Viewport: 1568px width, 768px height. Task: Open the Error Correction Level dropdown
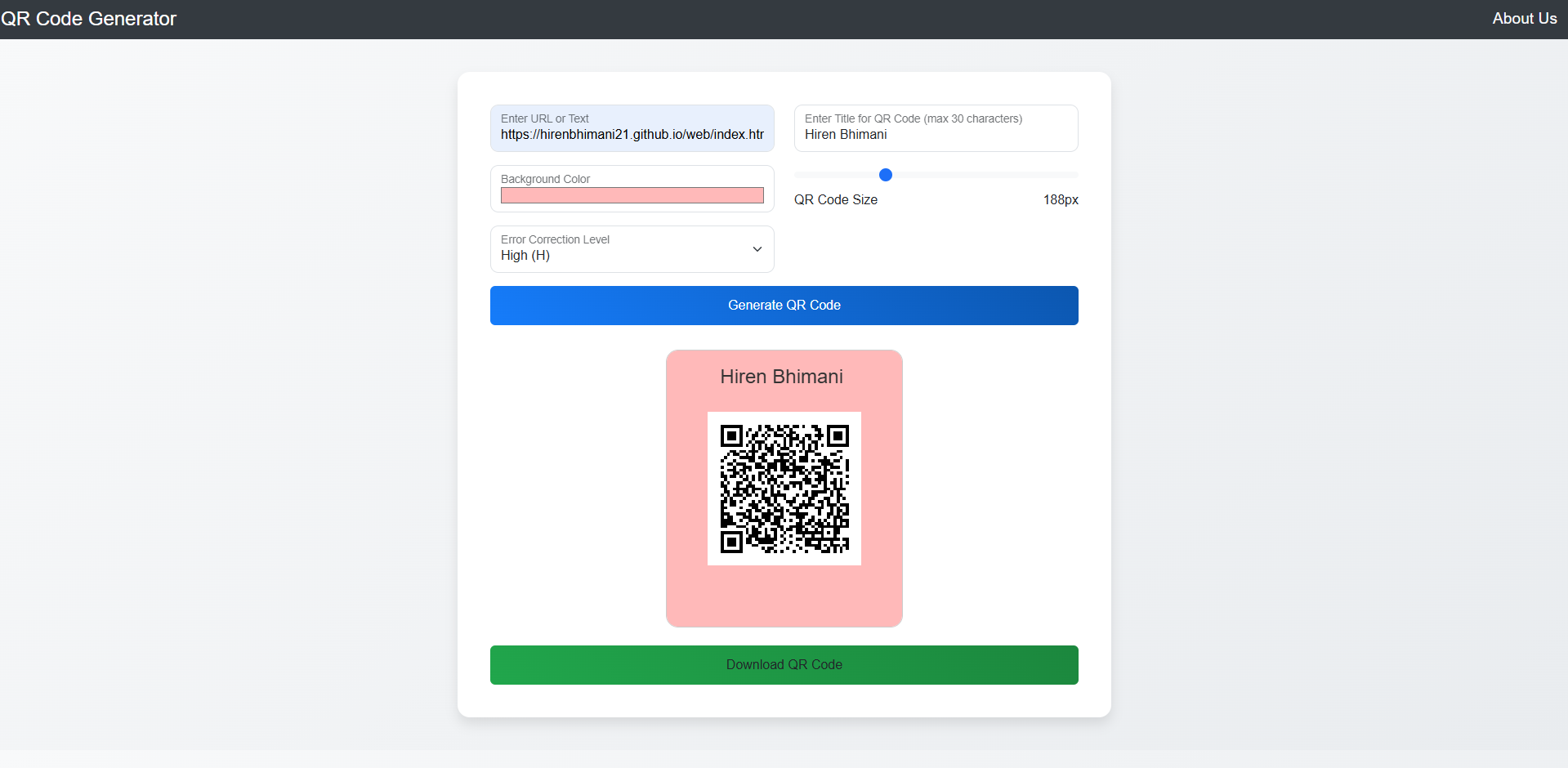click(632, 249)
